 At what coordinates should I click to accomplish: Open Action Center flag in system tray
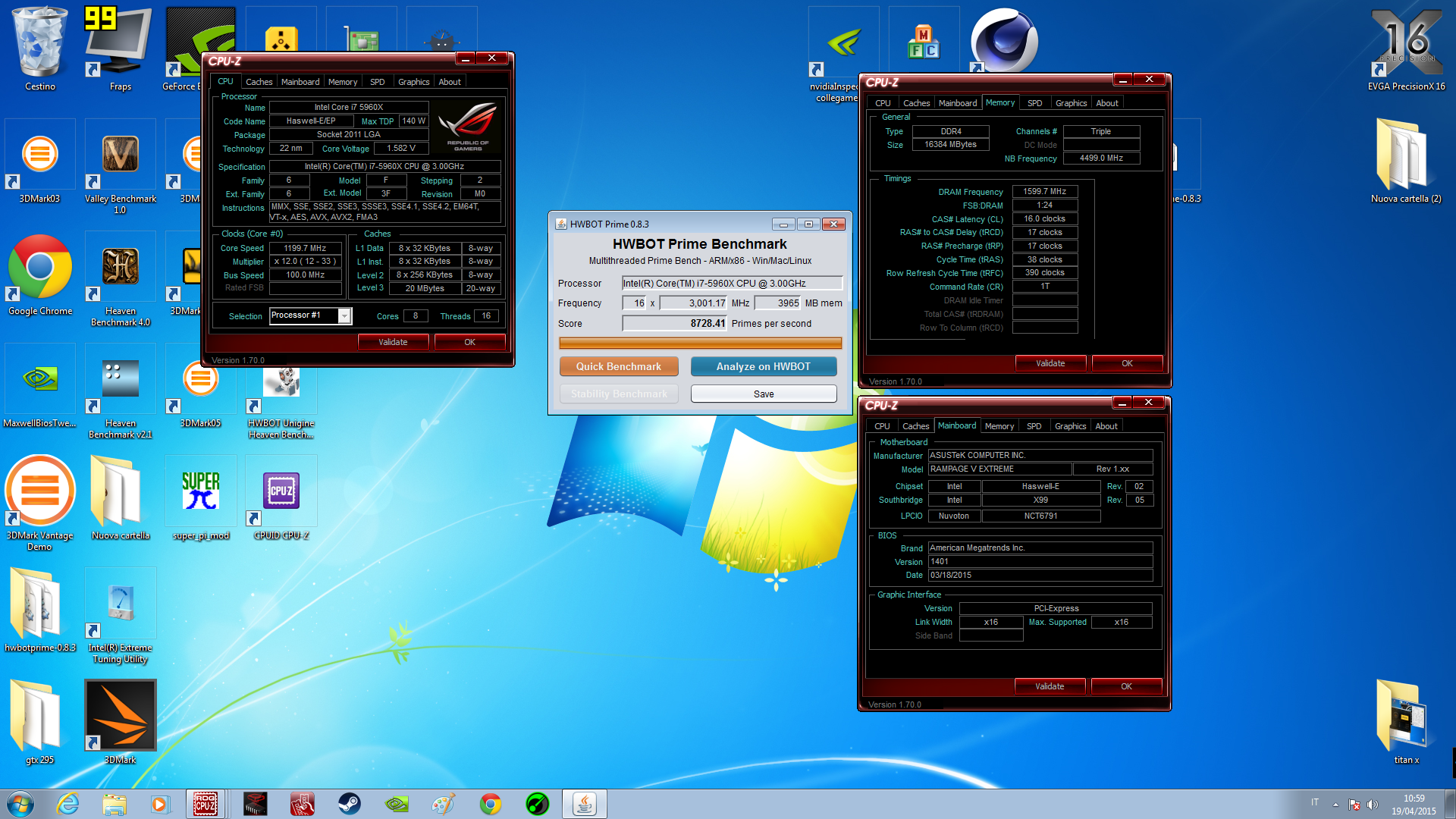click(1354, 805)
